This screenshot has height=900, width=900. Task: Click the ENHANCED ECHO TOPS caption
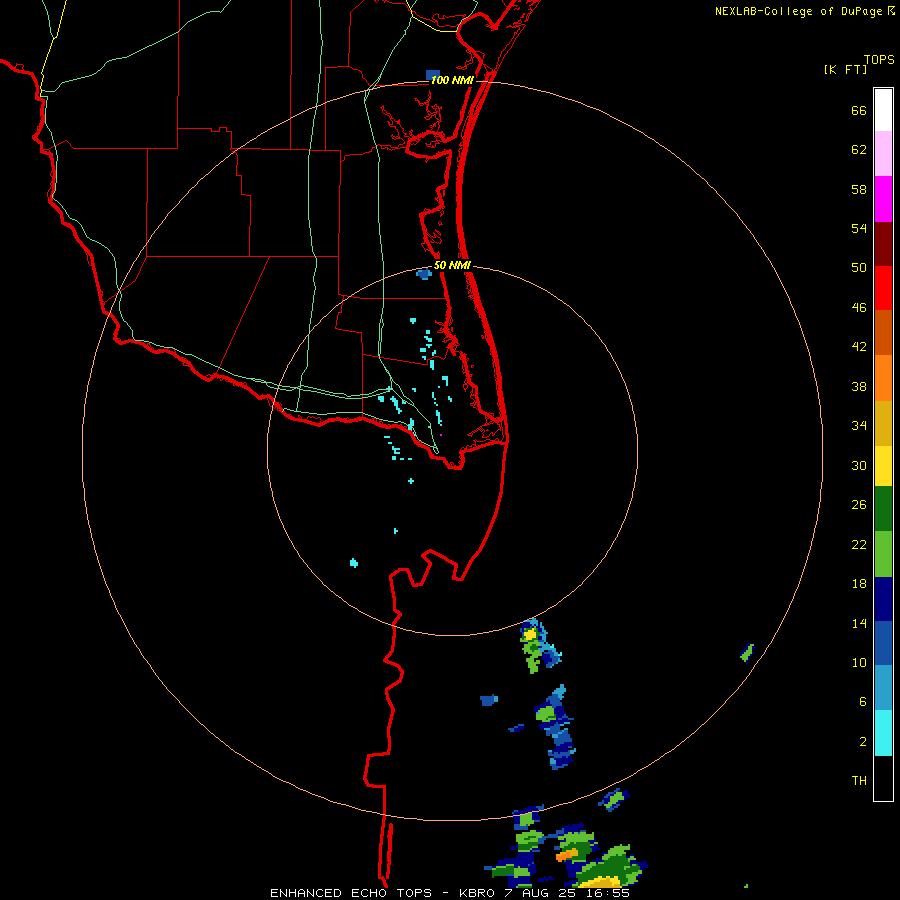pos(351,893)
